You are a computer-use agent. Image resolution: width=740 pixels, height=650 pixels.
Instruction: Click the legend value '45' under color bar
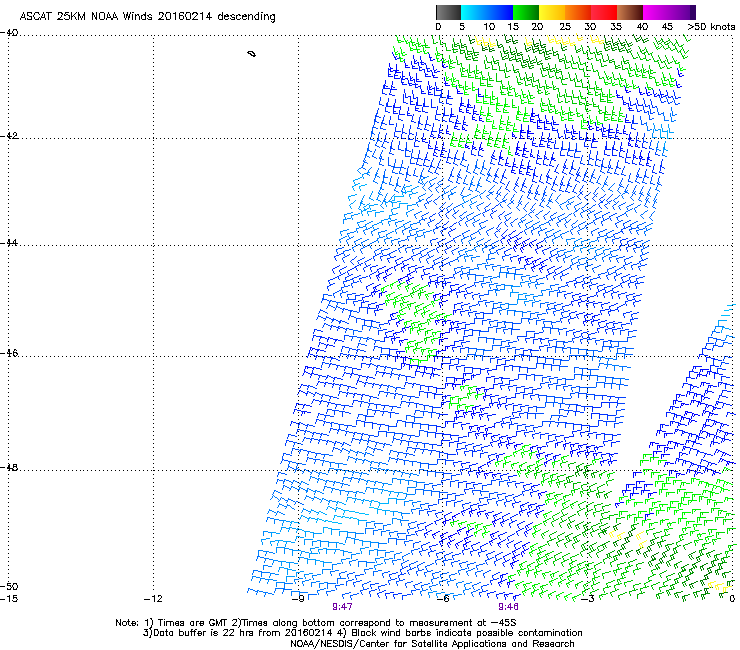point(667,27)
